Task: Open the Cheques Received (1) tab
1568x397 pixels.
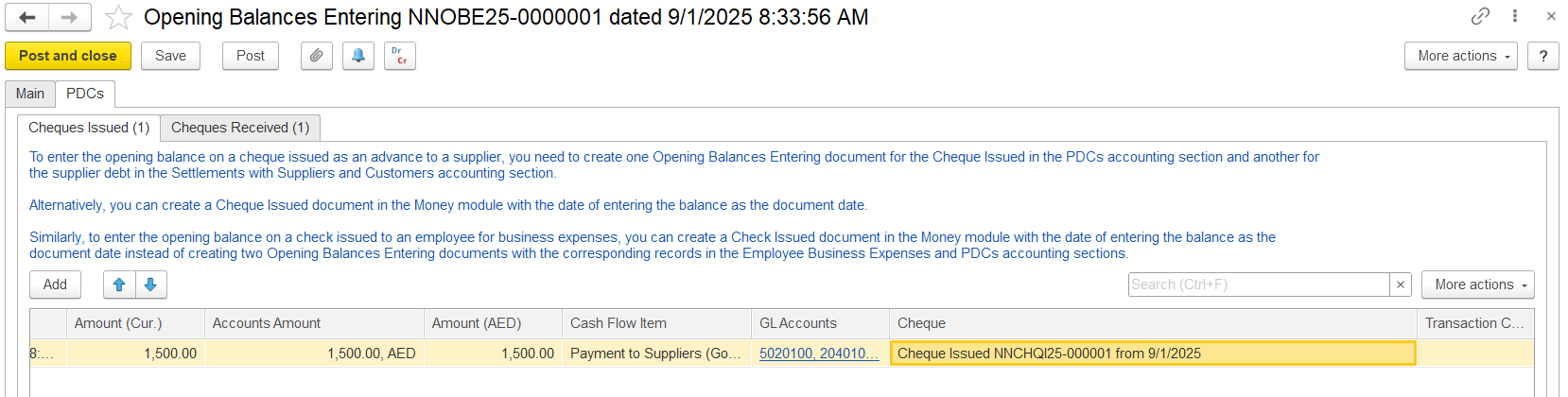Action: coord(240,128)
